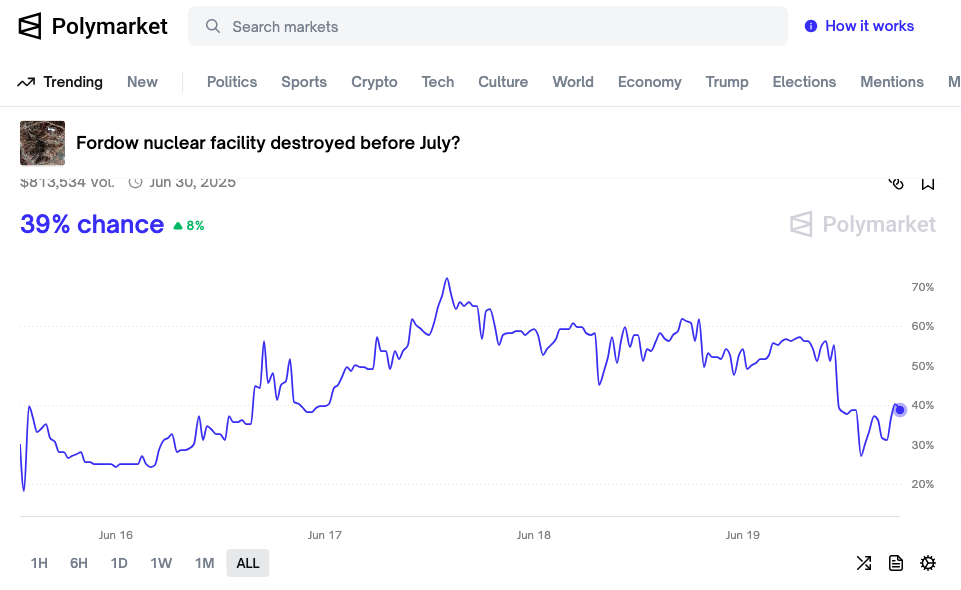
Task: Open chart settings gear icon
Action: (928, 563)
